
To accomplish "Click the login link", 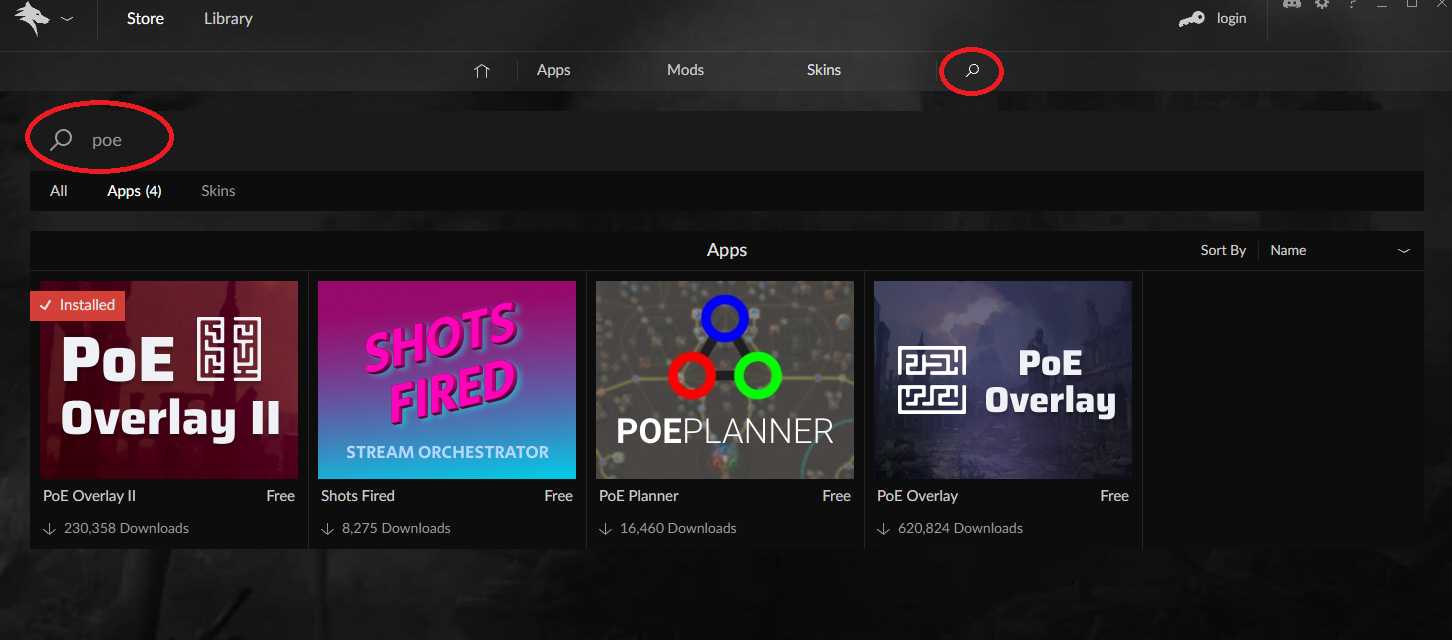I will 1231,19.
